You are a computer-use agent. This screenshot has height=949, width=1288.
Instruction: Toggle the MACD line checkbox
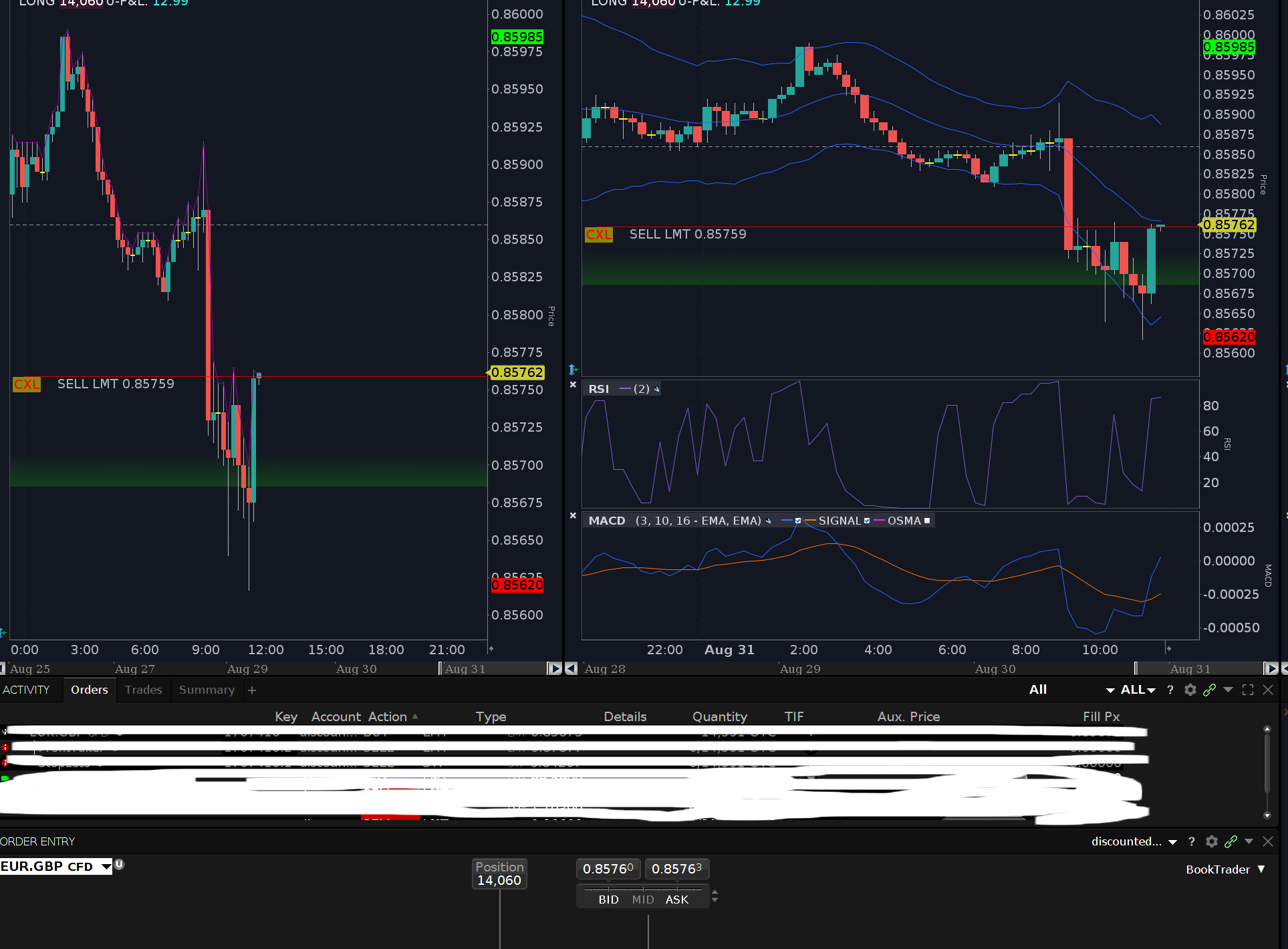(x=798, y=521)
